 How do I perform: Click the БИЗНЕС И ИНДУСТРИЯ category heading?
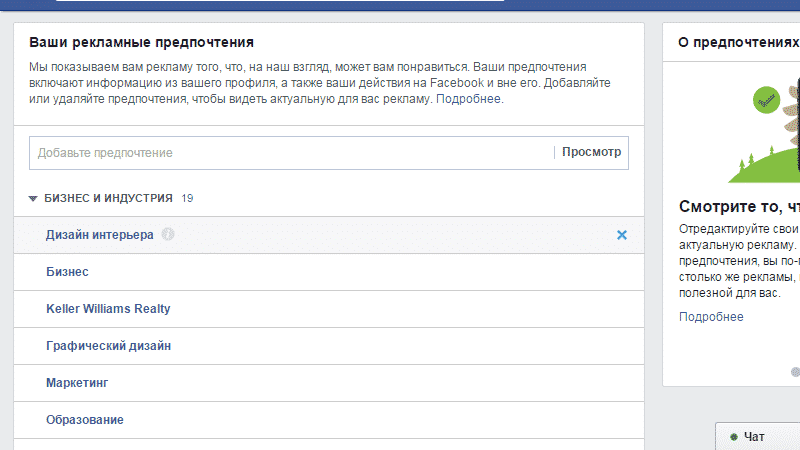pos(108,198)
